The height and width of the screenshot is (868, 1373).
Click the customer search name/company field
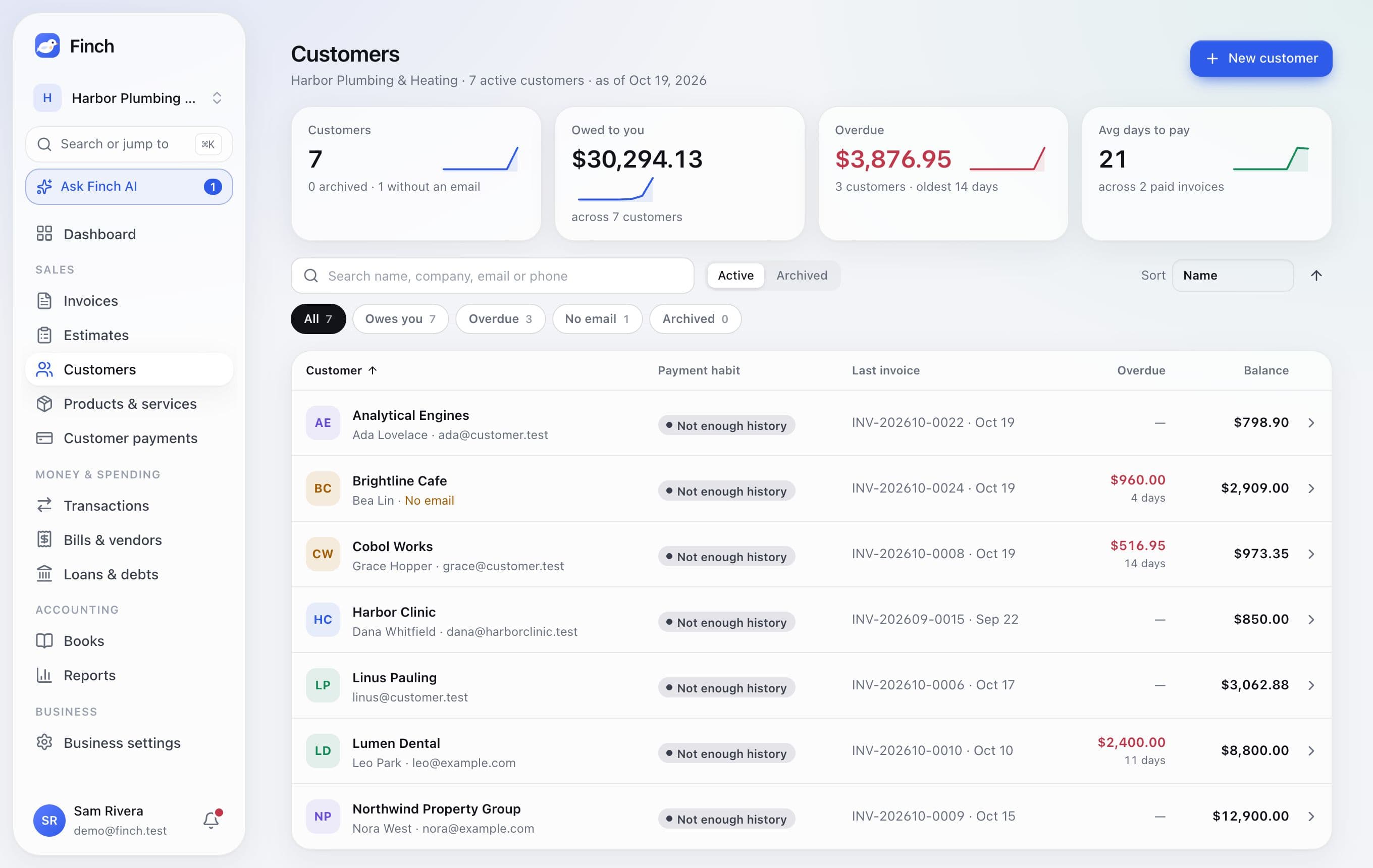point(493,276)
